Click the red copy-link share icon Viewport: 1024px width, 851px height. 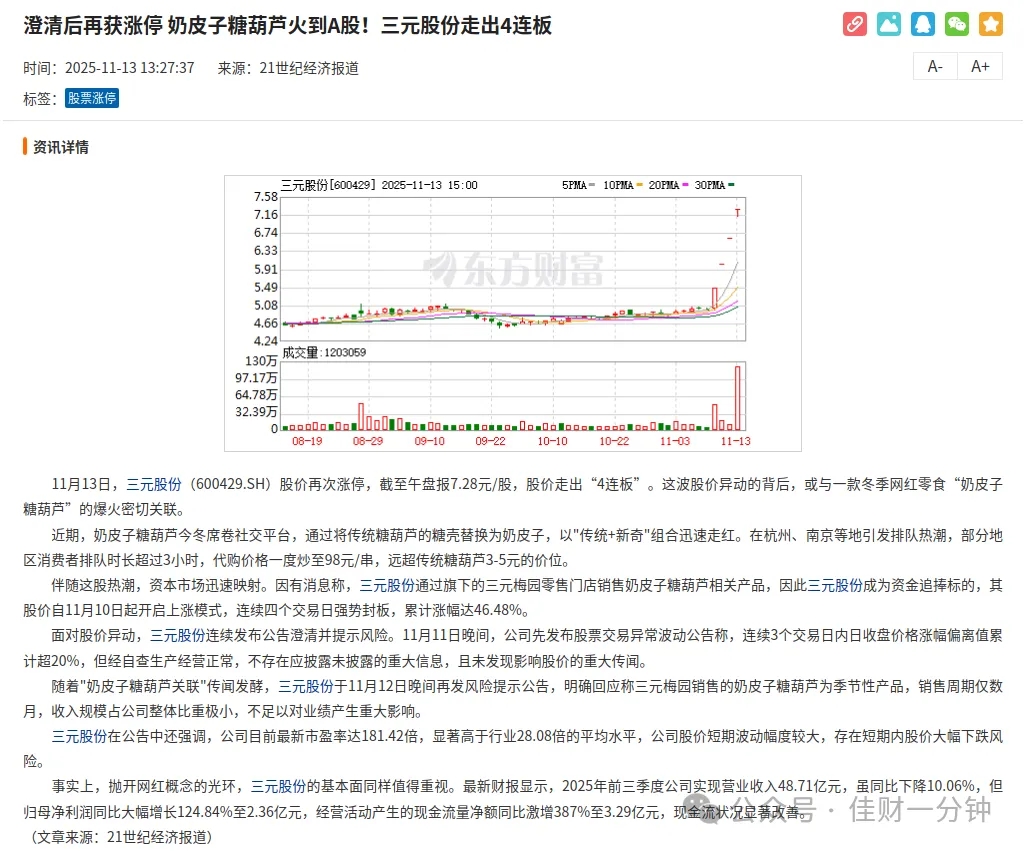point(854,23)
